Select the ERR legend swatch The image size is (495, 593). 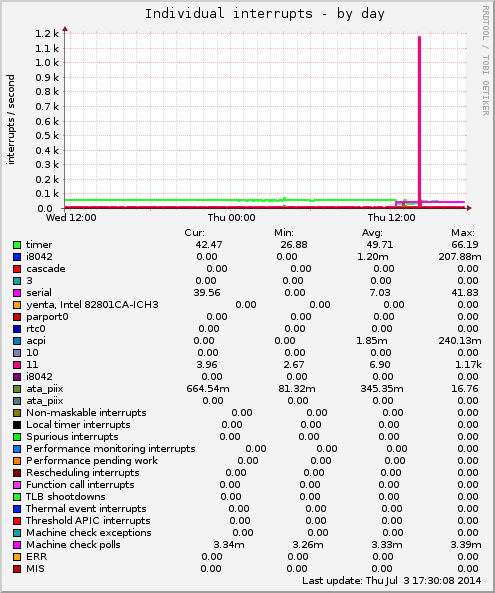point(17,557)
